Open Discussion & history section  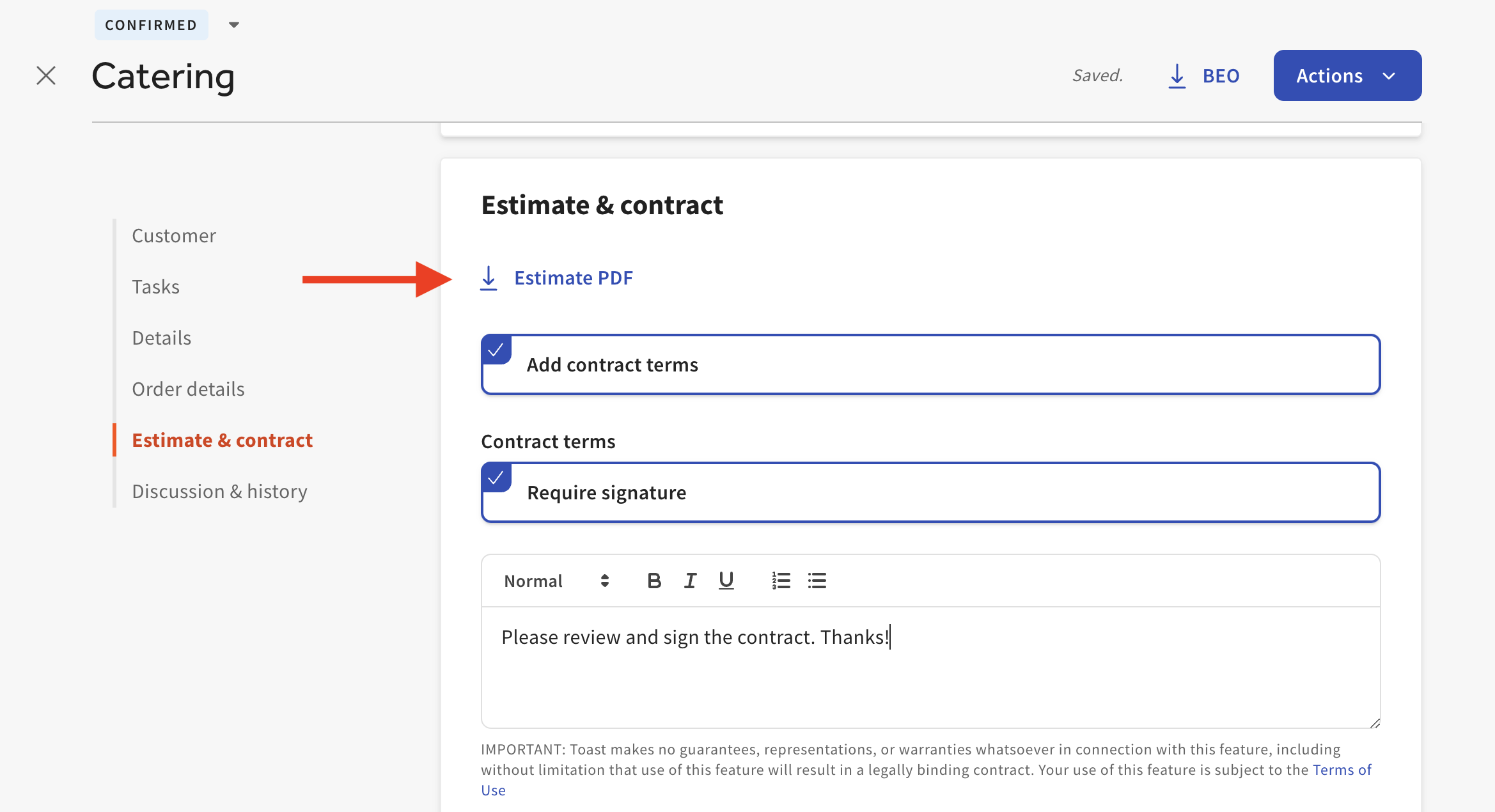pos(219,492)
